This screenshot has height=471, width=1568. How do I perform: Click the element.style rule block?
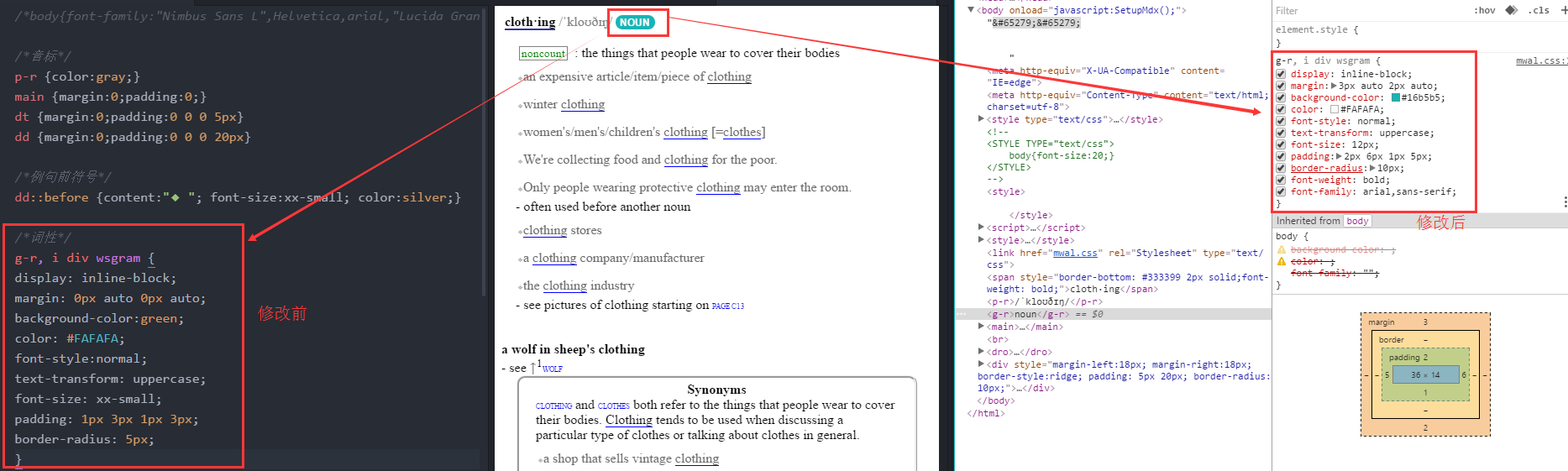pos(1419,36)
